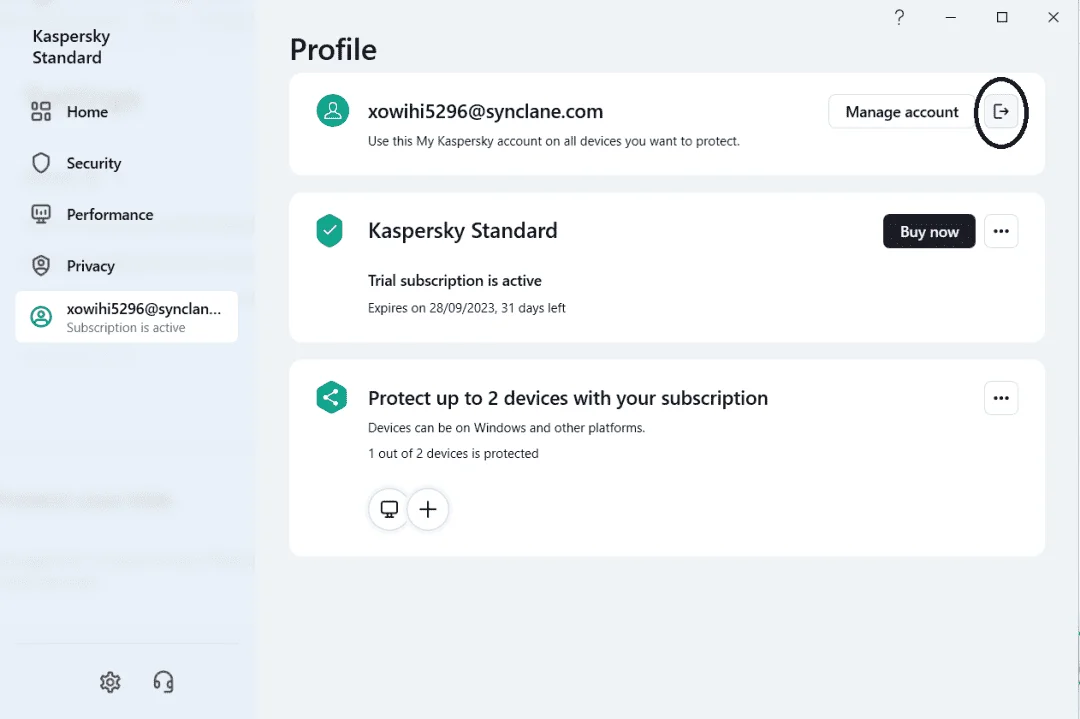Click the account email address text
1080x719 pixels.
pos(486,112)
